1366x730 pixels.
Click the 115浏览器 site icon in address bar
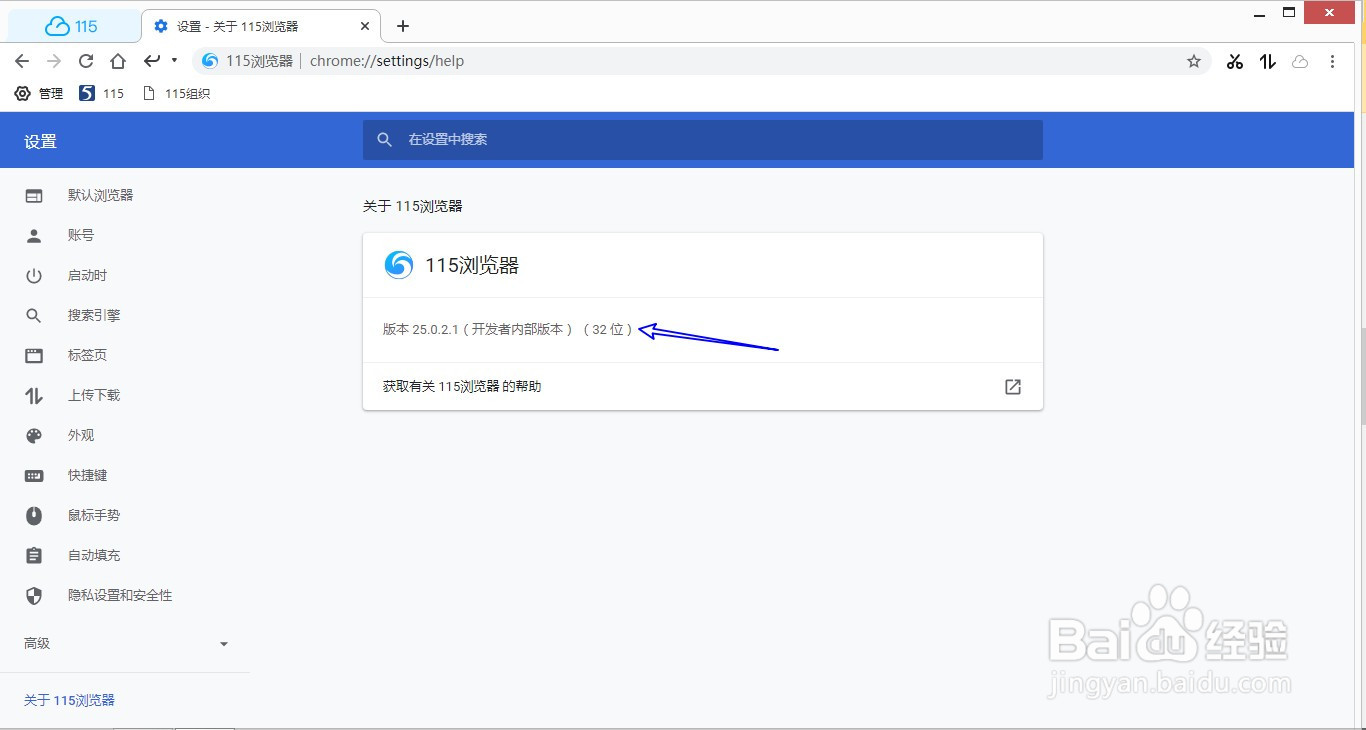tap(210, 61)
